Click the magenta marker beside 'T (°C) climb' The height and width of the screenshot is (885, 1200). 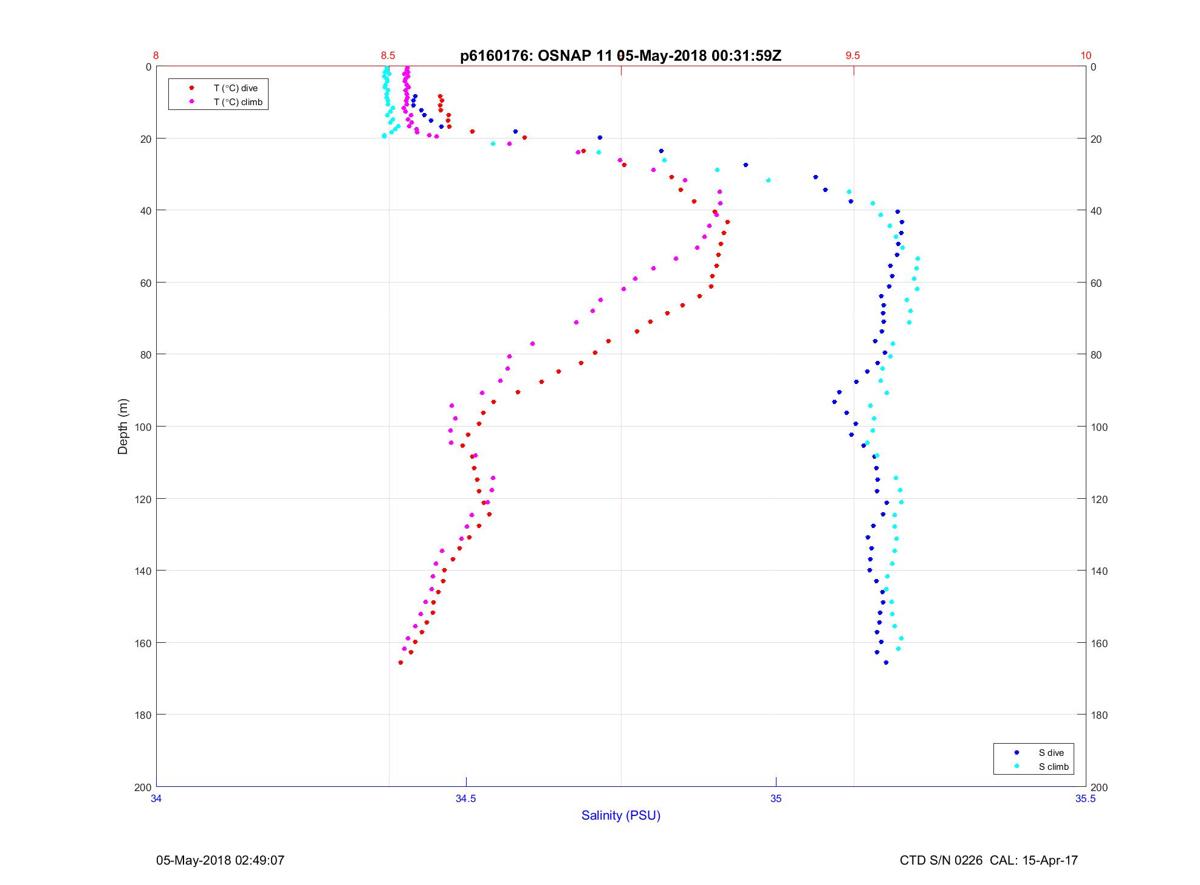(x=192, y=102)
